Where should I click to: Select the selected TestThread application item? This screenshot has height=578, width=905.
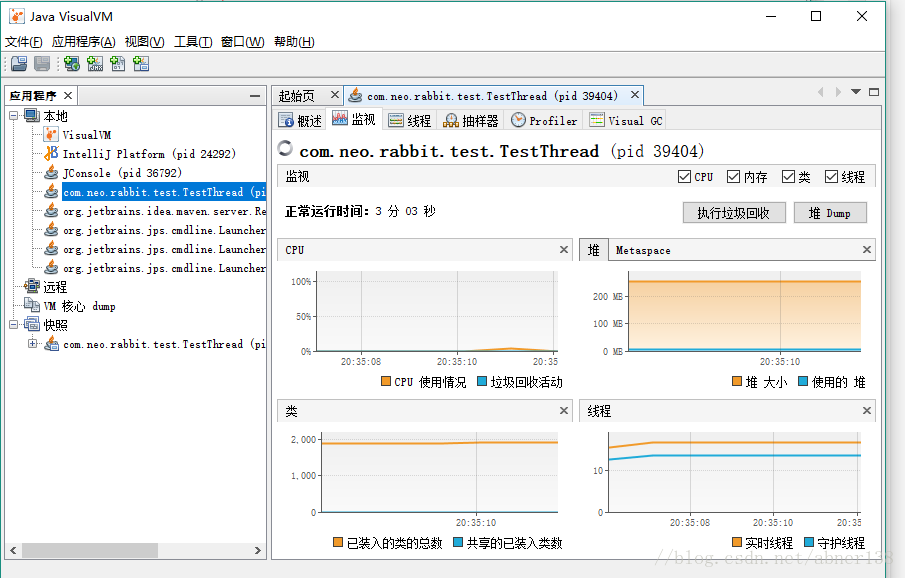(x=164, y=192)
